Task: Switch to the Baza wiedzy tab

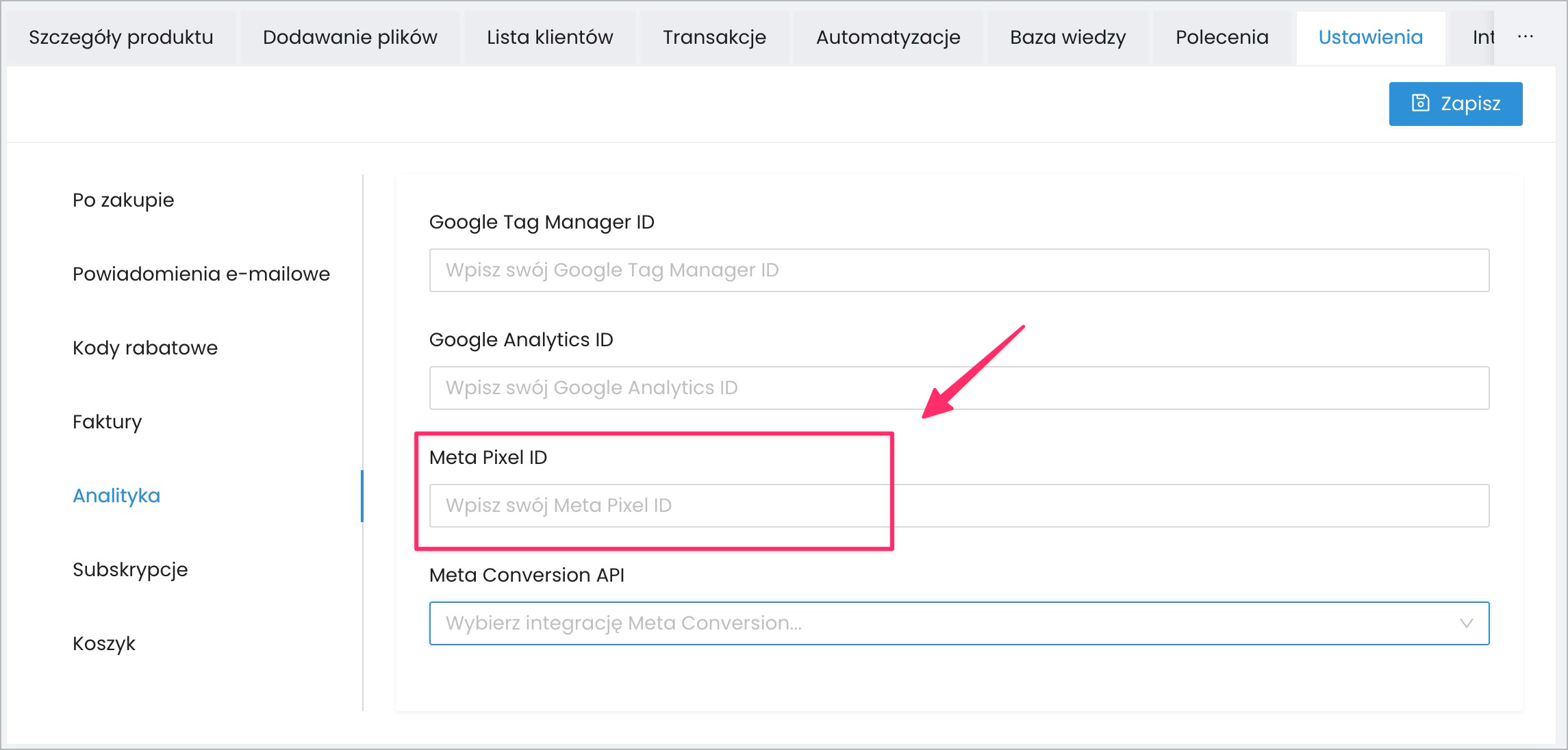Action: (x=1067, y=38)
